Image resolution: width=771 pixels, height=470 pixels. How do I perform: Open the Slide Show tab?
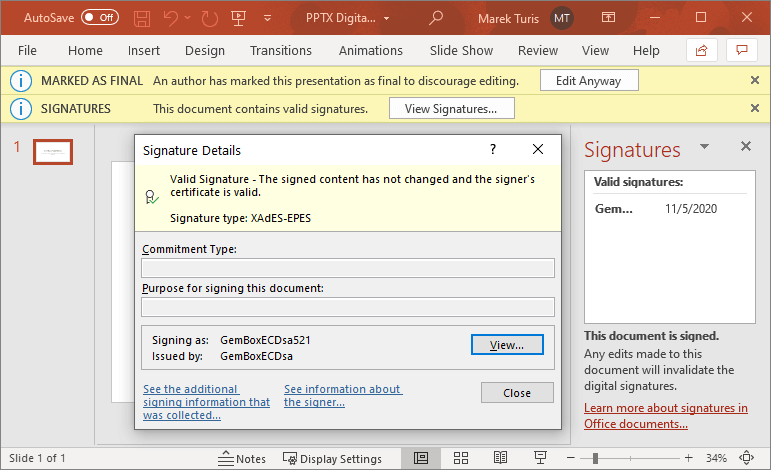pyautogui.click(x=461, y=51)
